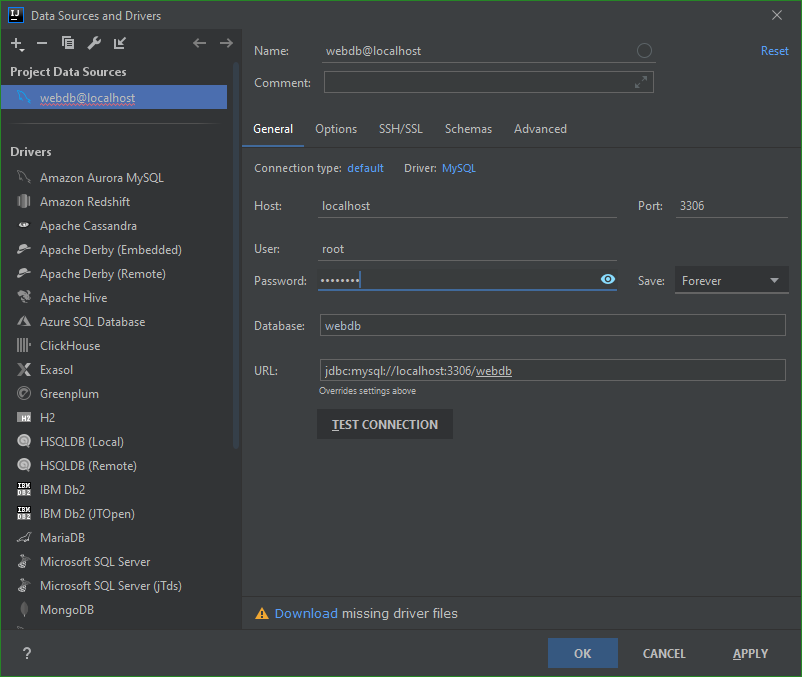802x677 pixels.
Task: Change the connection type from default
Action: click(x=365, y=168)
